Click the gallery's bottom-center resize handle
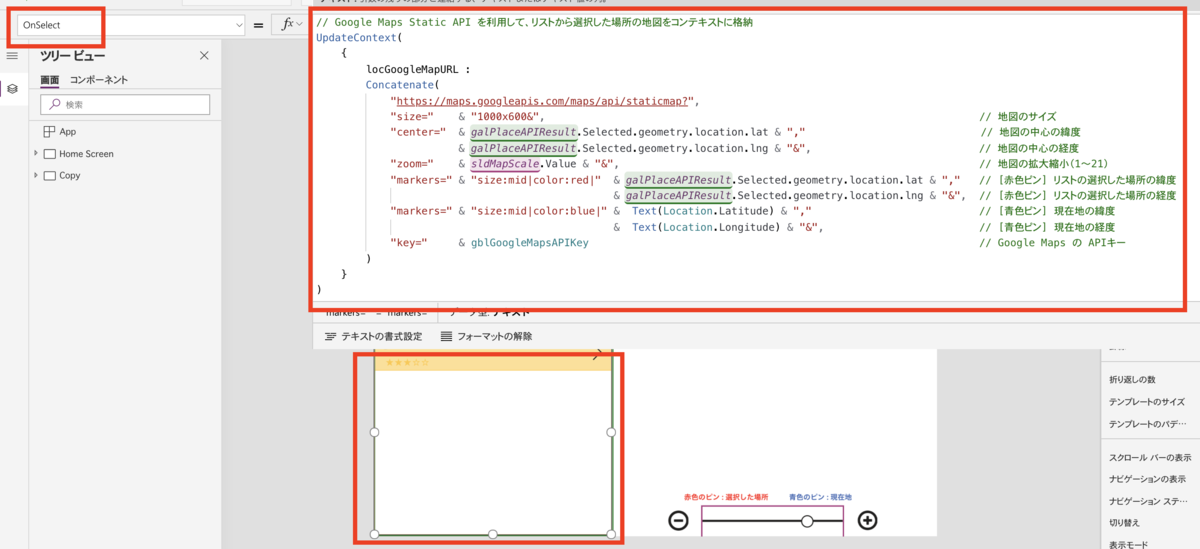Viewport: 1200px width, 549px height. pos(493,534)
